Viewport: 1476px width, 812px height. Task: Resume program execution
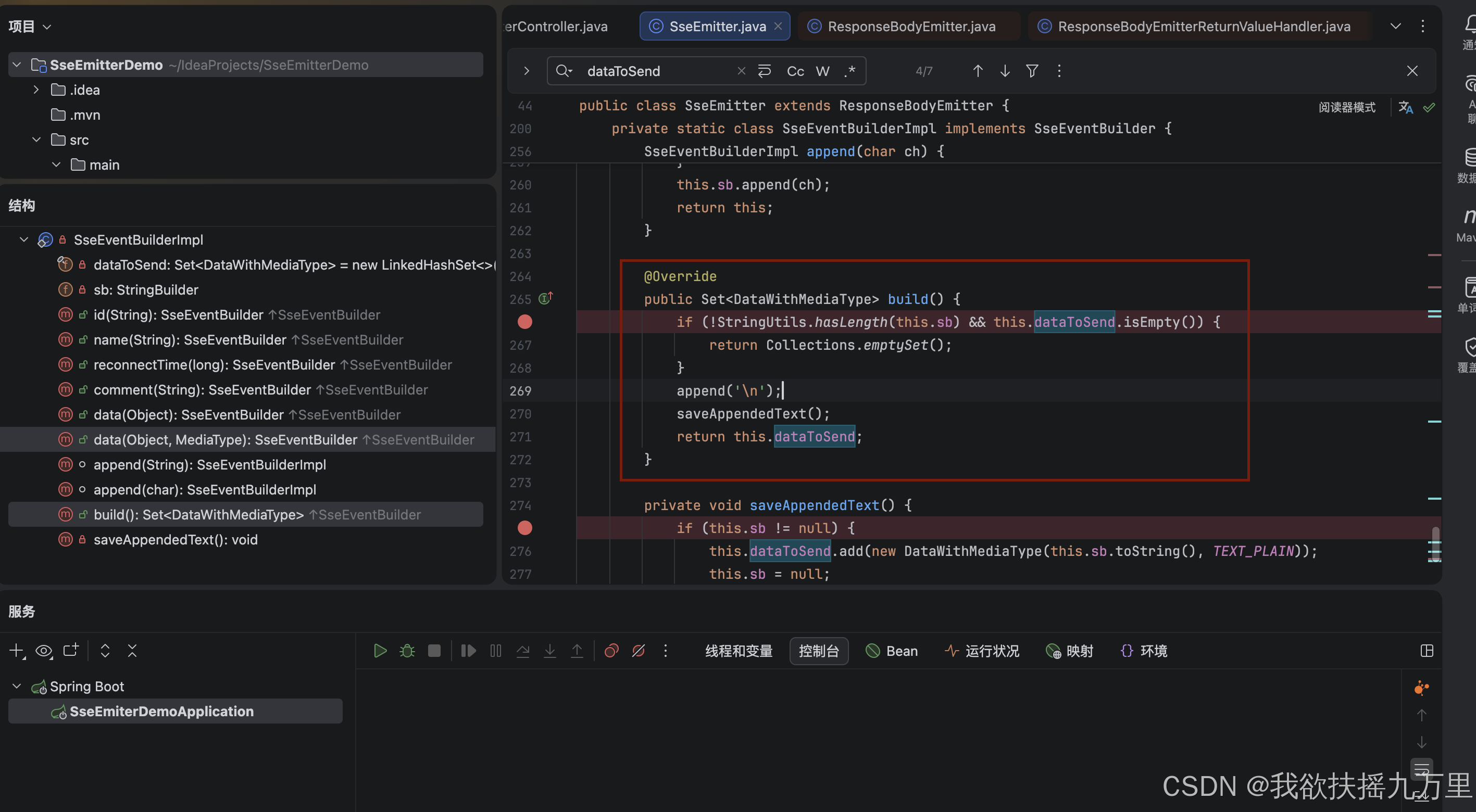click(x=468, y=651)
